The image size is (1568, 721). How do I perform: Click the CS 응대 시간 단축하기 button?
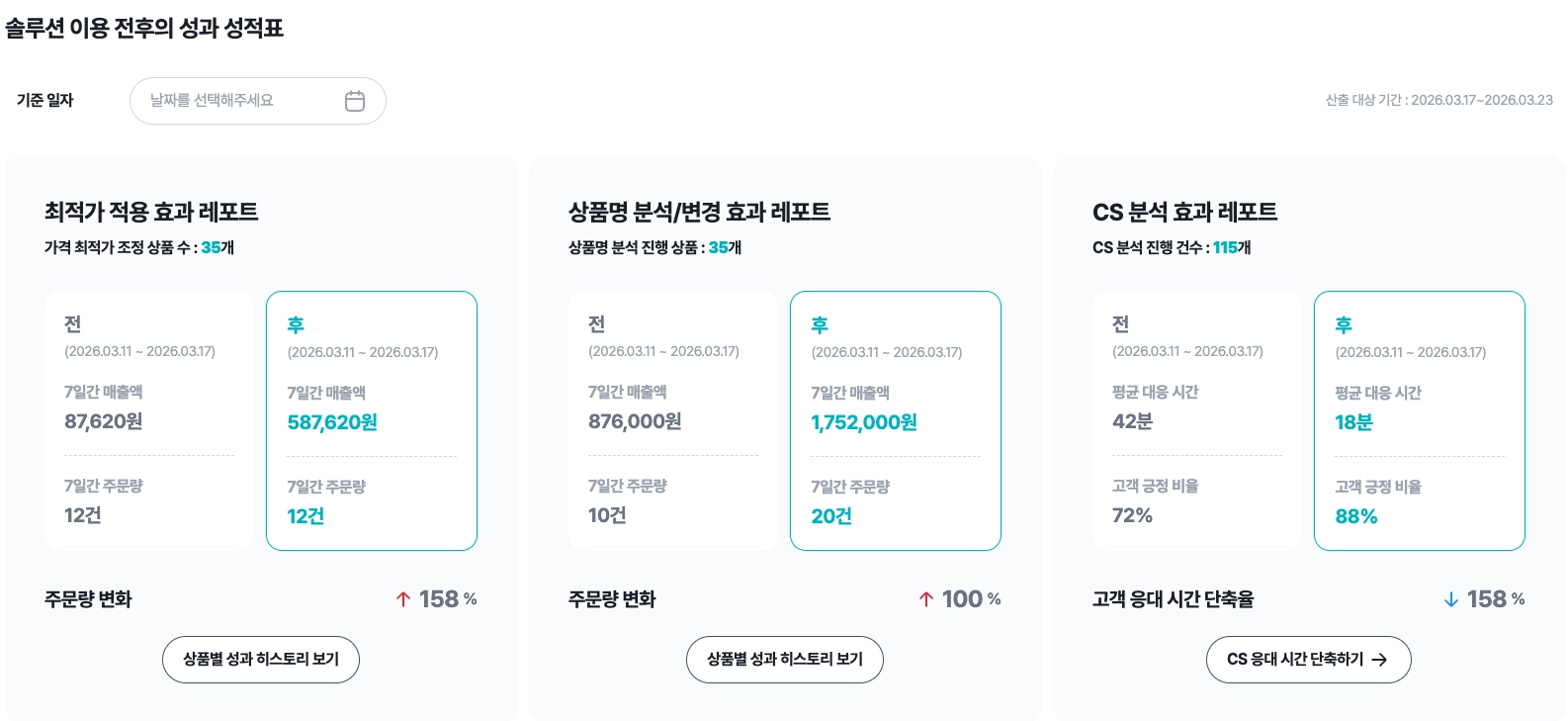[1308, 660]
